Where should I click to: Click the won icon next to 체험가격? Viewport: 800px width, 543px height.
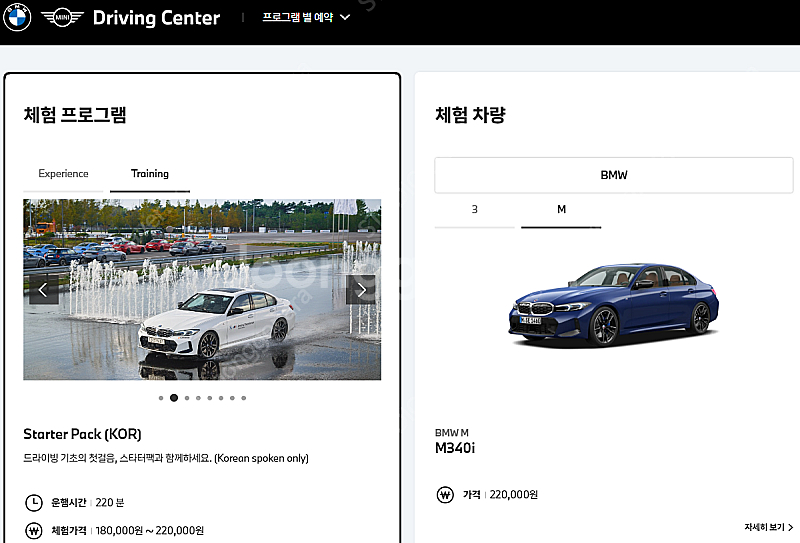pos(34,531)
